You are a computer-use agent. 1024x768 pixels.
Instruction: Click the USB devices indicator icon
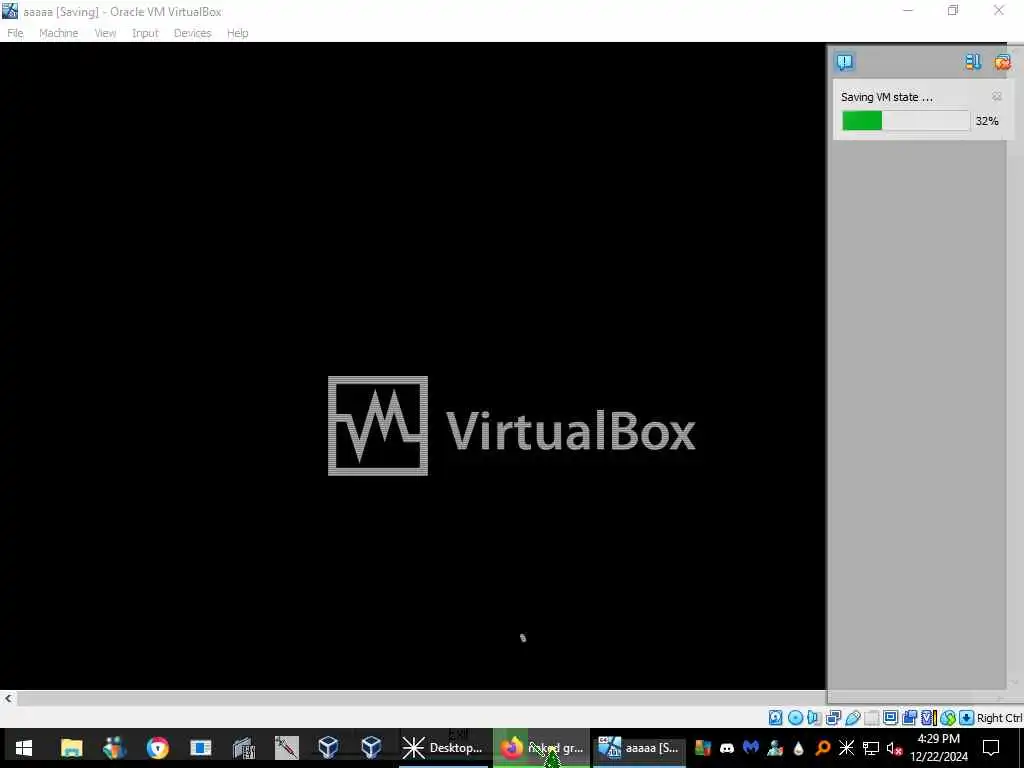pyautogui.click(x=853, y=718)
